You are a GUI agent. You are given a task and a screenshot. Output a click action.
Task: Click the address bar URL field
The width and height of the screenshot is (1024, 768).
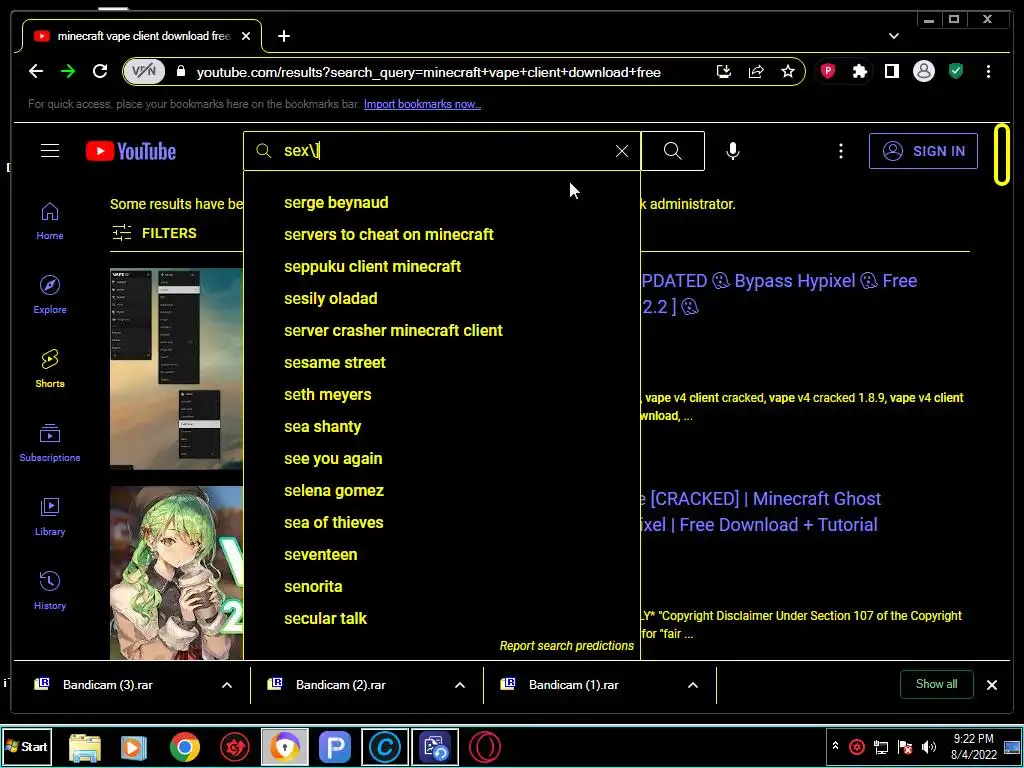tap(428, 72)
